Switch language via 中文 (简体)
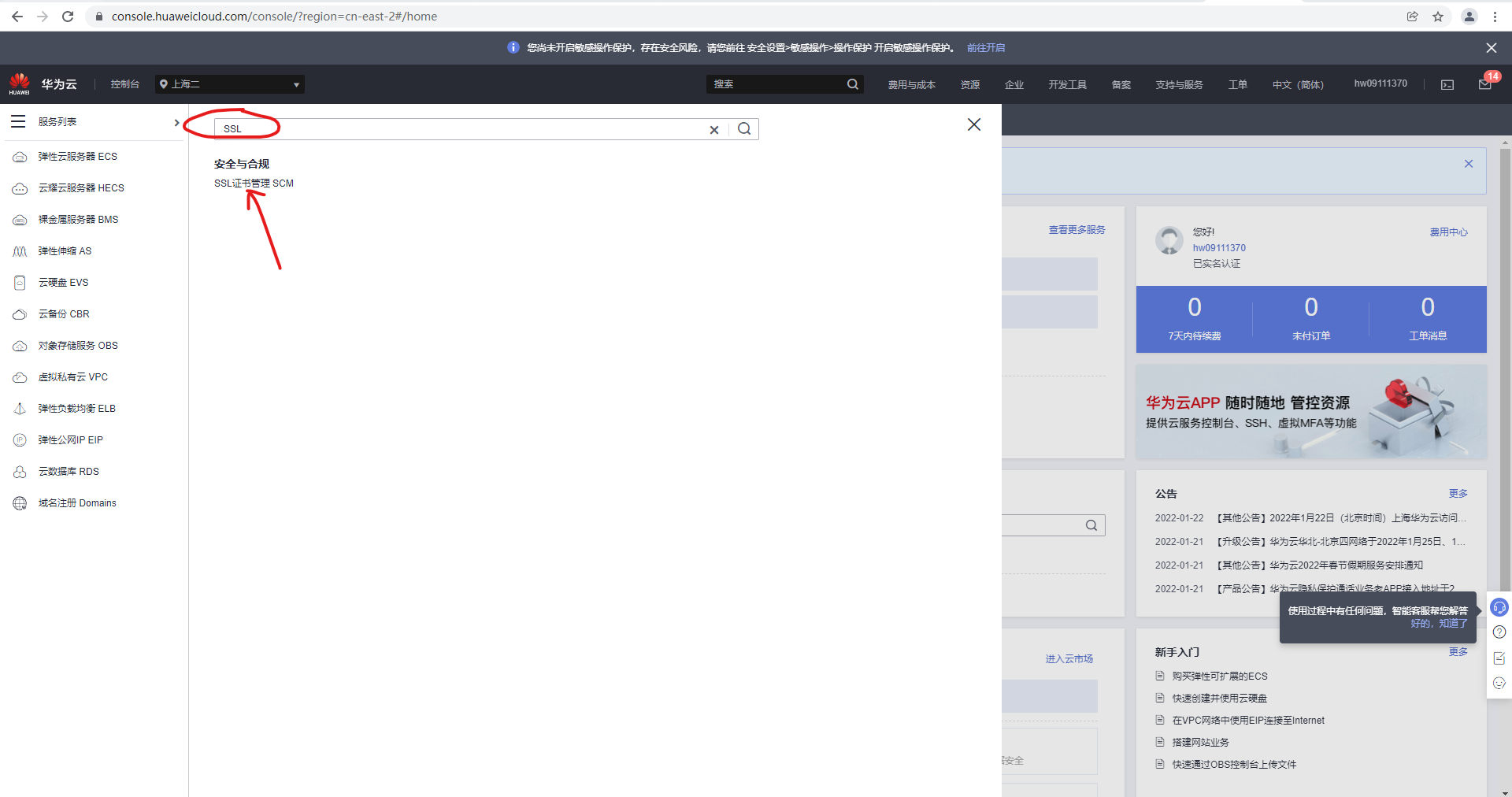The width and height of the screenshot is (1512, 797). pos(1298,85)
